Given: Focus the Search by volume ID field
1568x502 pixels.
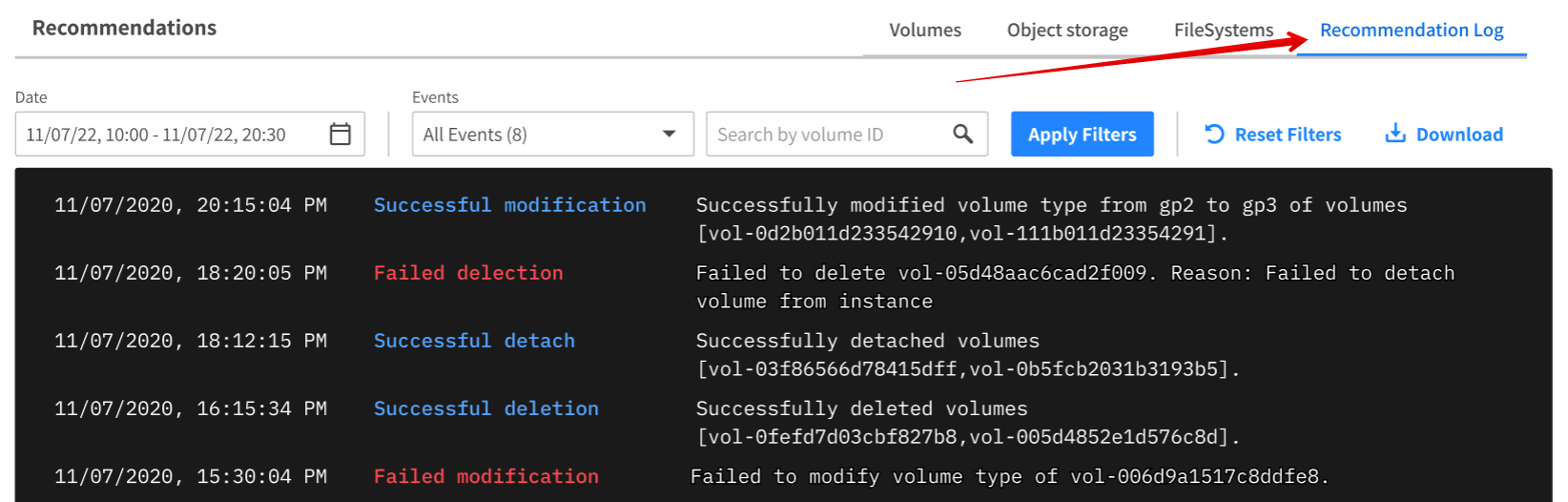Looking at the screenshot, I should coord(830,135).
